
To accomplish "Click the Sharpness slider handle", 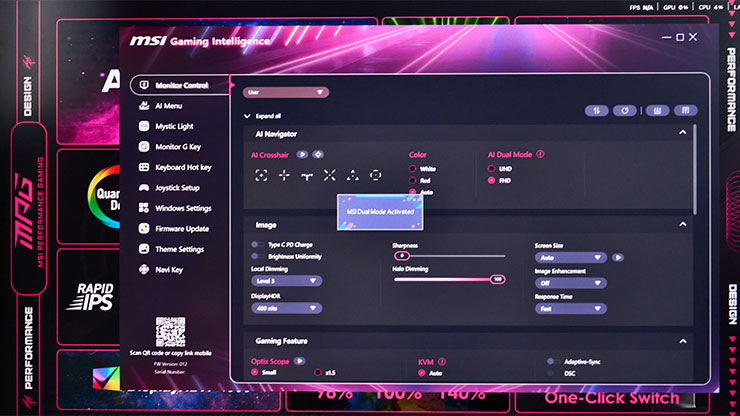I will pyautogui.click(x=402, y=256).
